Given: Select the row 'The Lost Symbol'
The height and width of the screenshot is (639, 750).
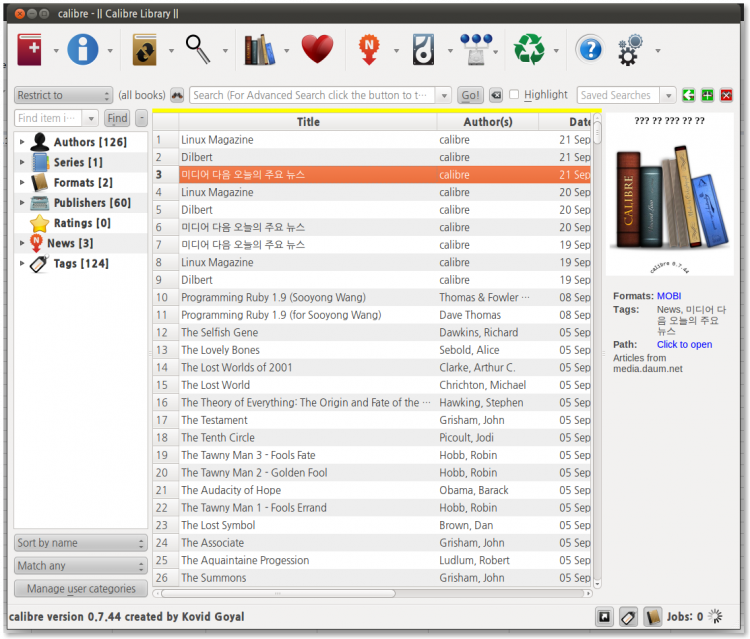Looking at the screenshot, I should (372, 525).
